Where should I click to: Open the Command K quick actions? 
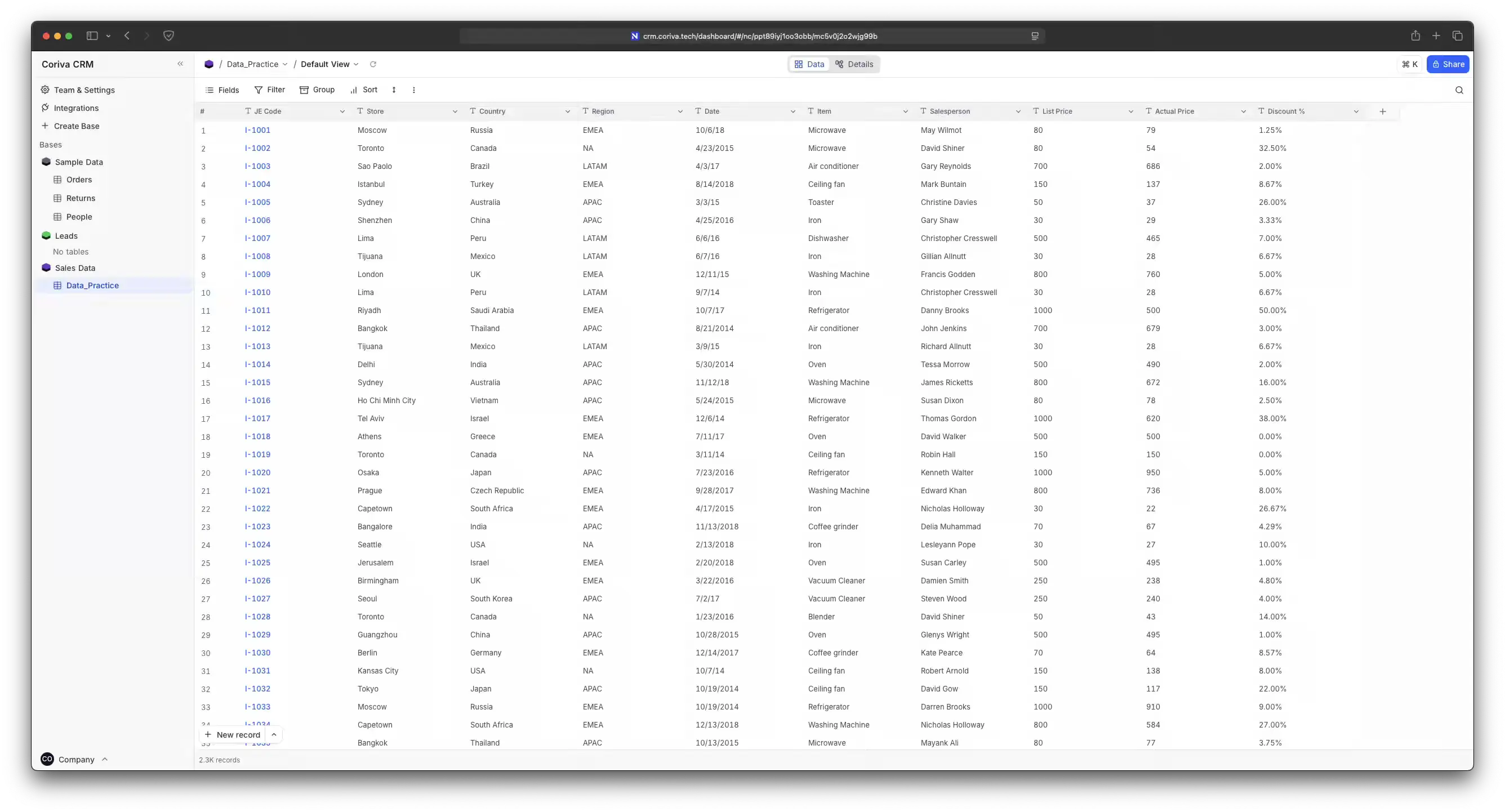coord(1409,64)
